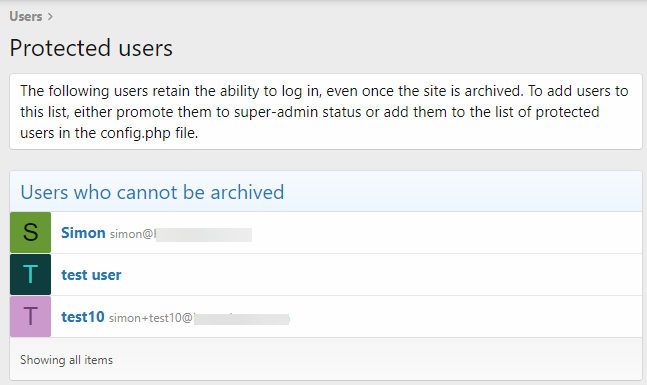Click the simon+test10@ email address text
This screenshot has width=647, height=385.
(150, 318)
